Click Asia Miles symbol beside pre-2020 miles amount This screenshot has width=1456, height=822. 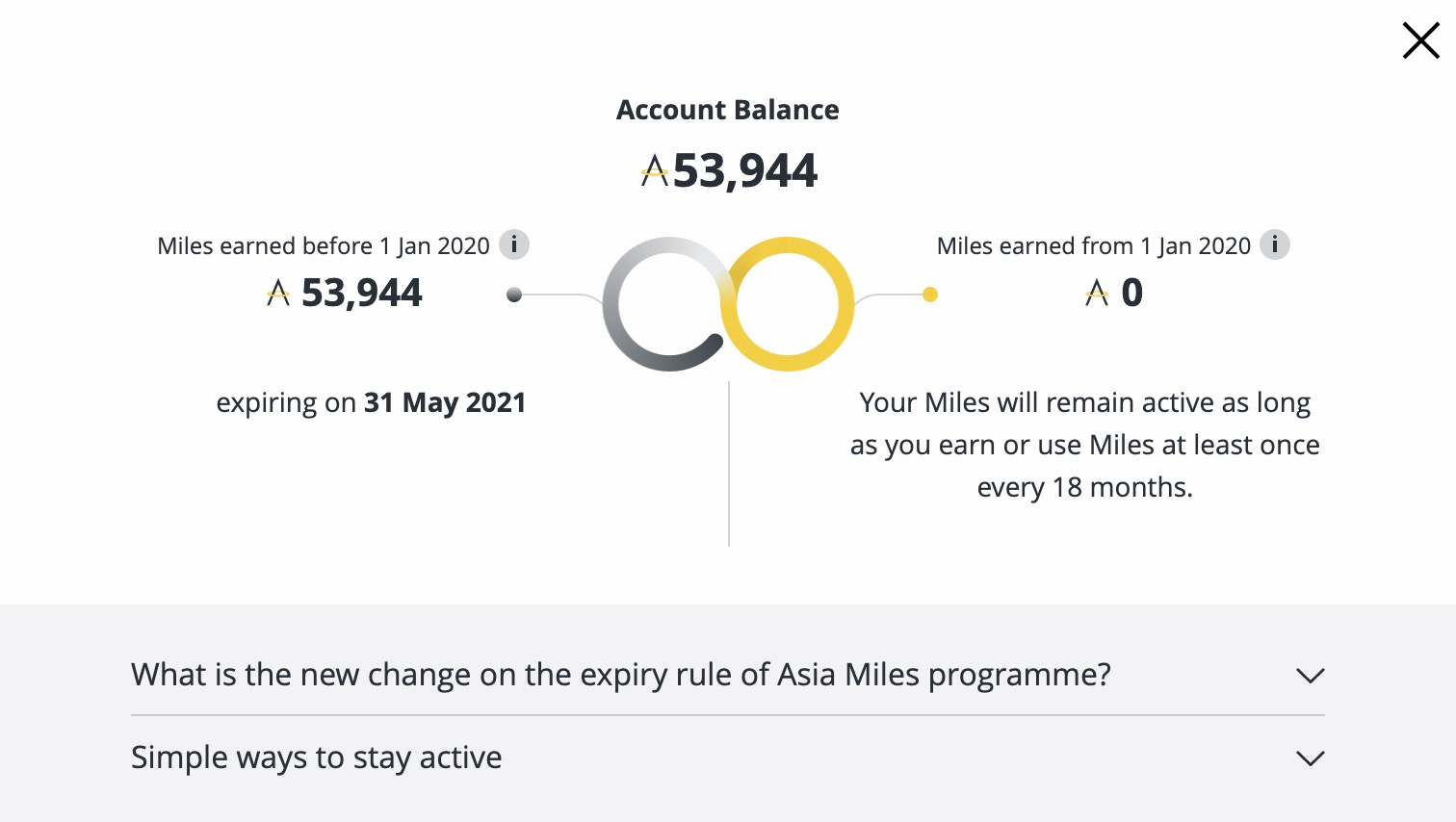tap(278, 293)
